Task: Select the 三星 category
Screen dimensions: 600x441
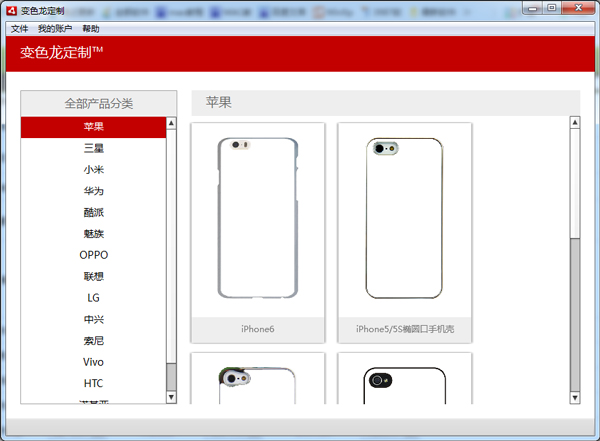Action: point(93,148)
